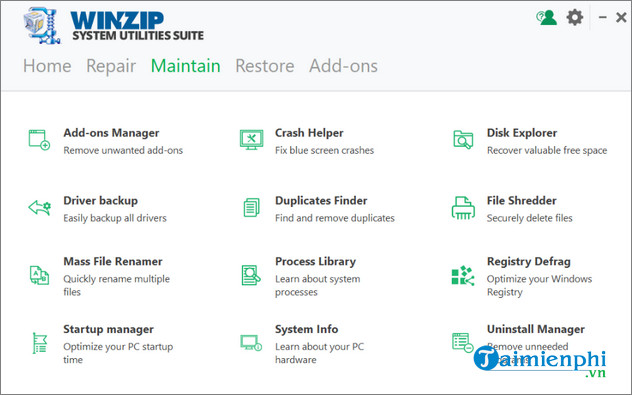Click 'Optimize your Windows Registry' text
Image resolution: width=632 pixels, height=395 pixels.
[x=539, y=285]
